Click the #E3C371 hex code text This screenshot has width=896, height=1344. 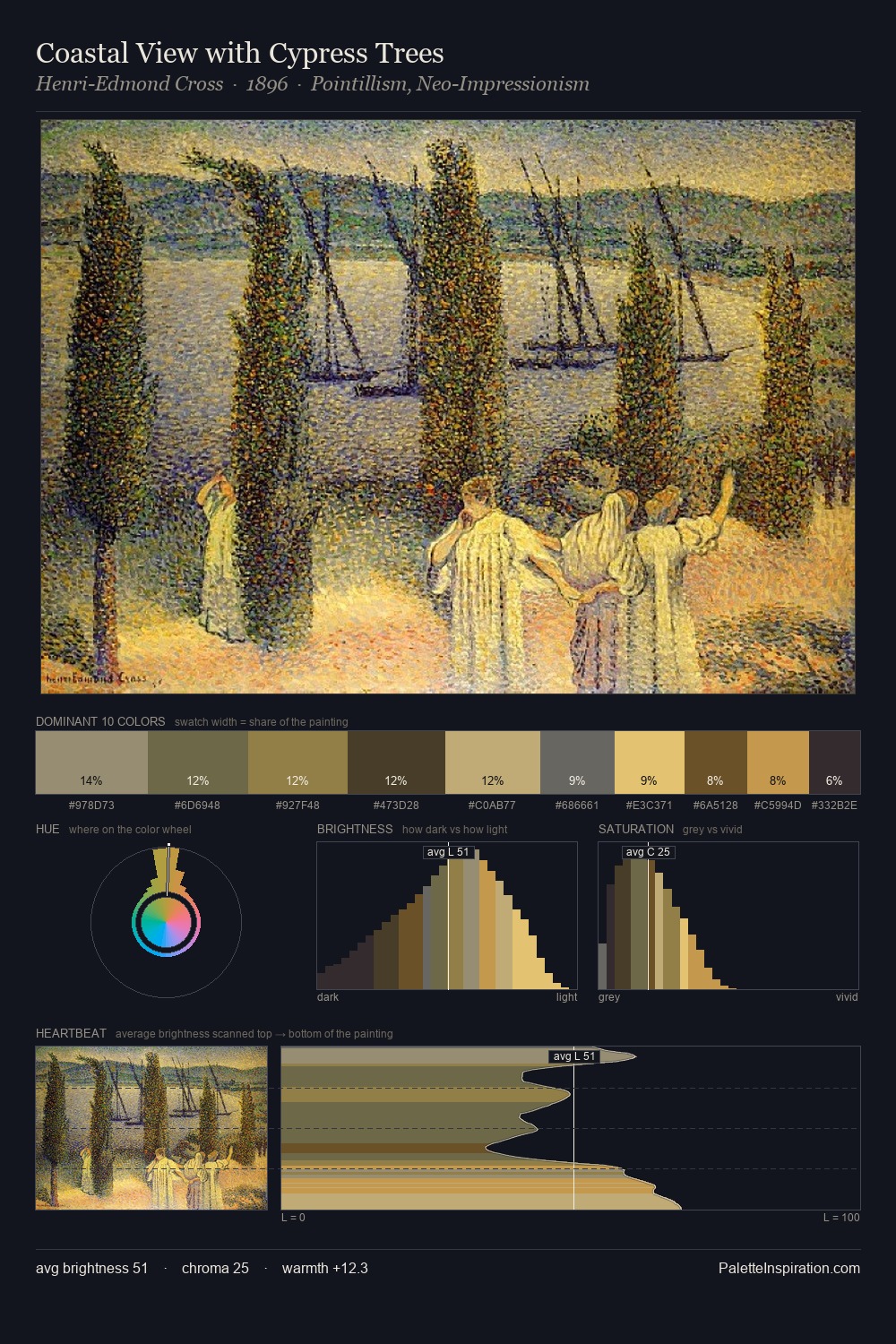[650, 806]
